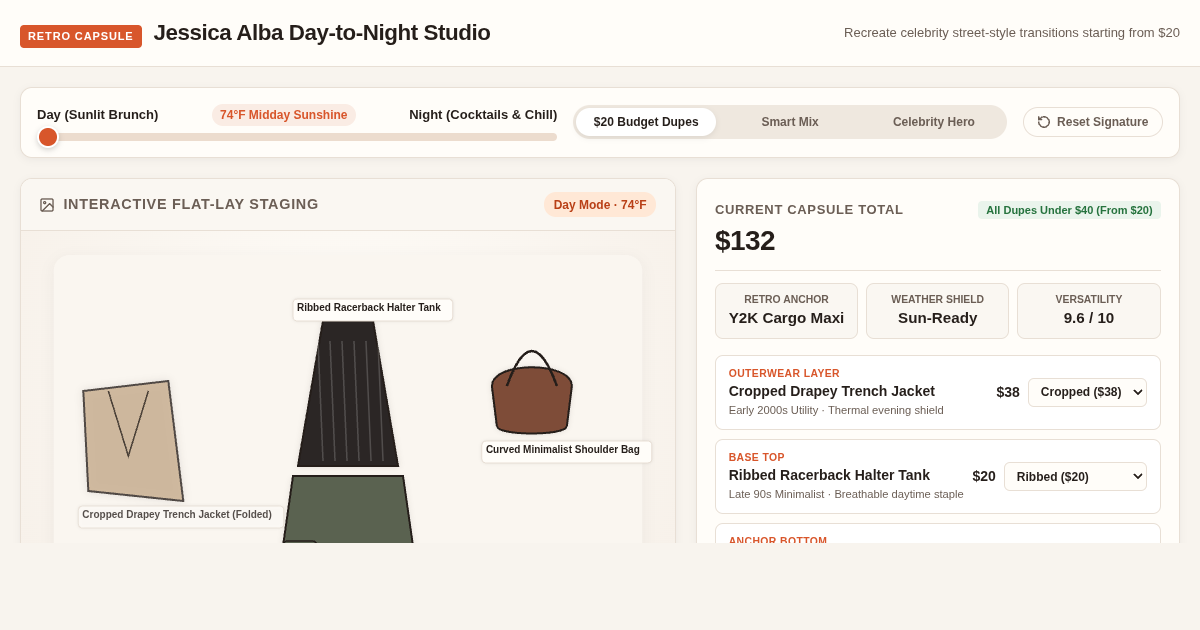Click the street-style transitions tagline

1012,33
